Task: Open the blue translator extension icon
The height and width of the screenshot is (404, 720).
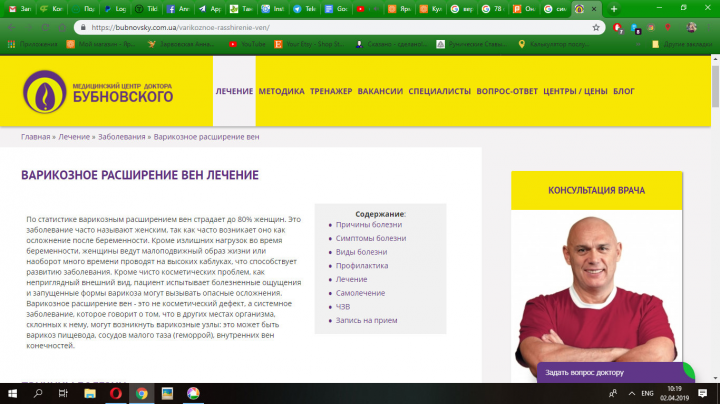Action: point(636,28)
